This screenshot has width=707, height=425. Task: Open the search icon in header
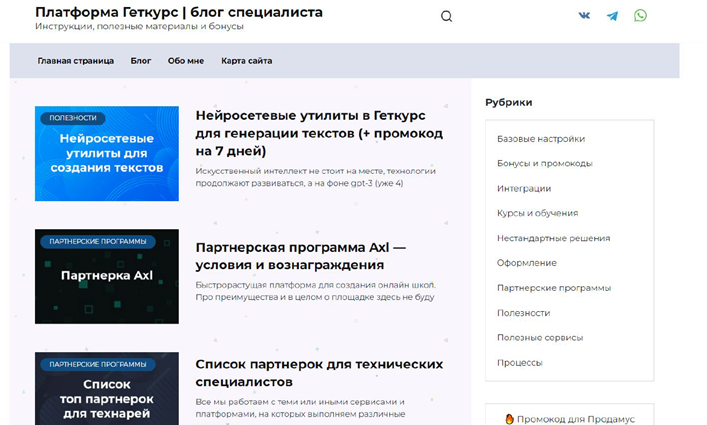tap(446, 16)
